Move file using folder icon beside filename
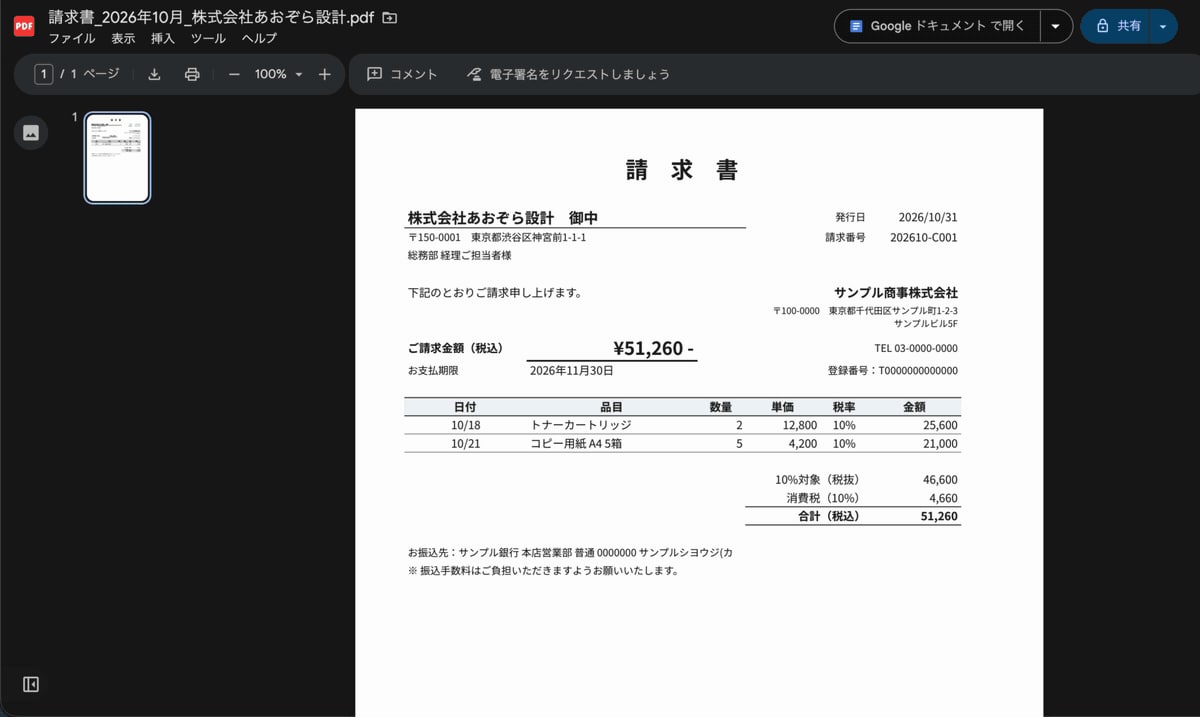The width and height of the screenshot is (1200, 717). pyautogui.click(x=390, y=18)
